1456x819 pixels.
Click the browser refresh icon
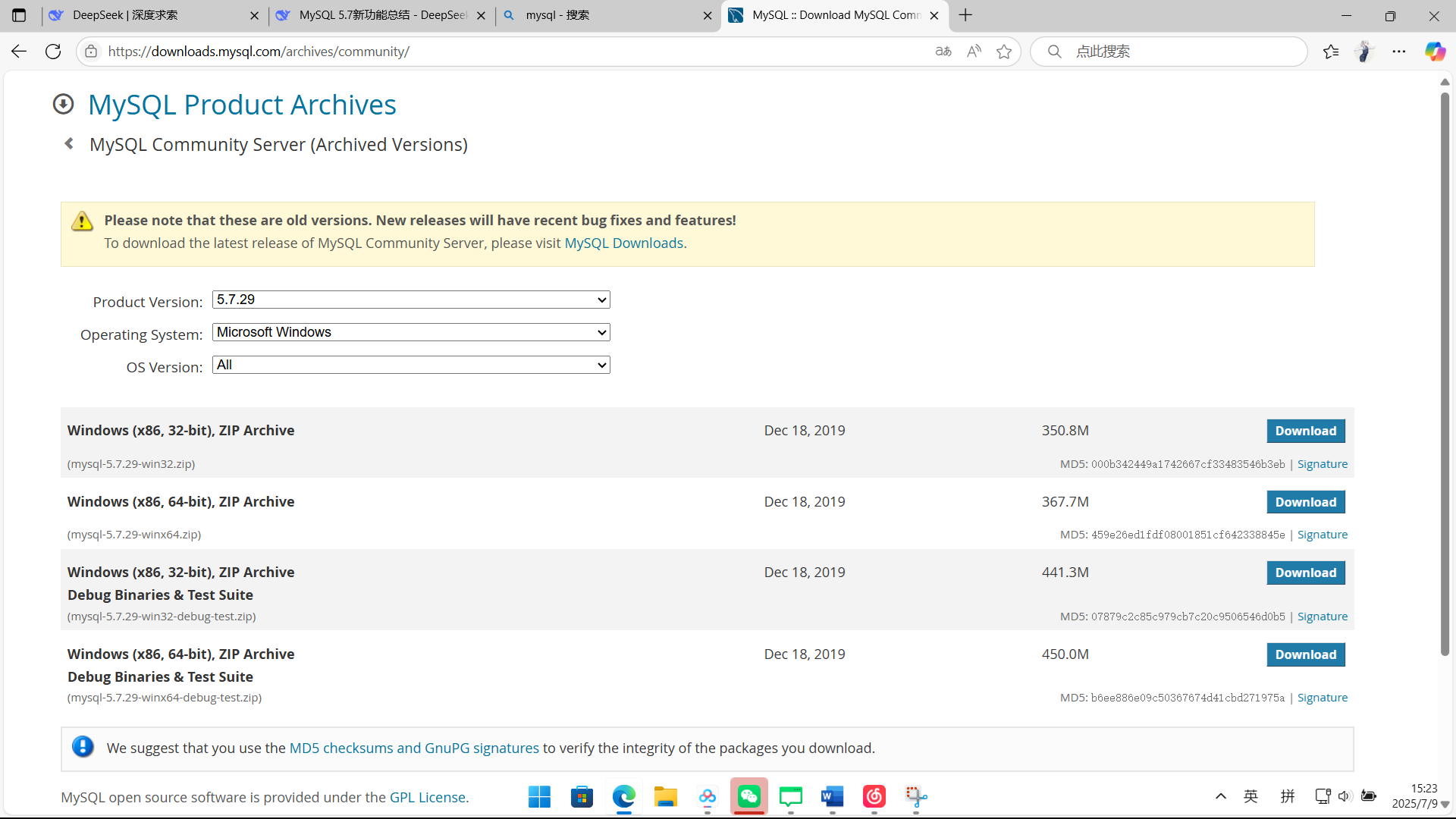point(53,52)
